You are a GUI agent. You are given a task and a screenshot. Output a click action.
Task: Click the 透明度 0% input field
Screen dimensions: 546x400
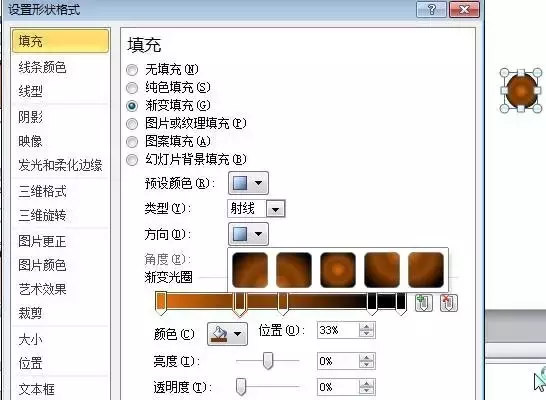338,387
